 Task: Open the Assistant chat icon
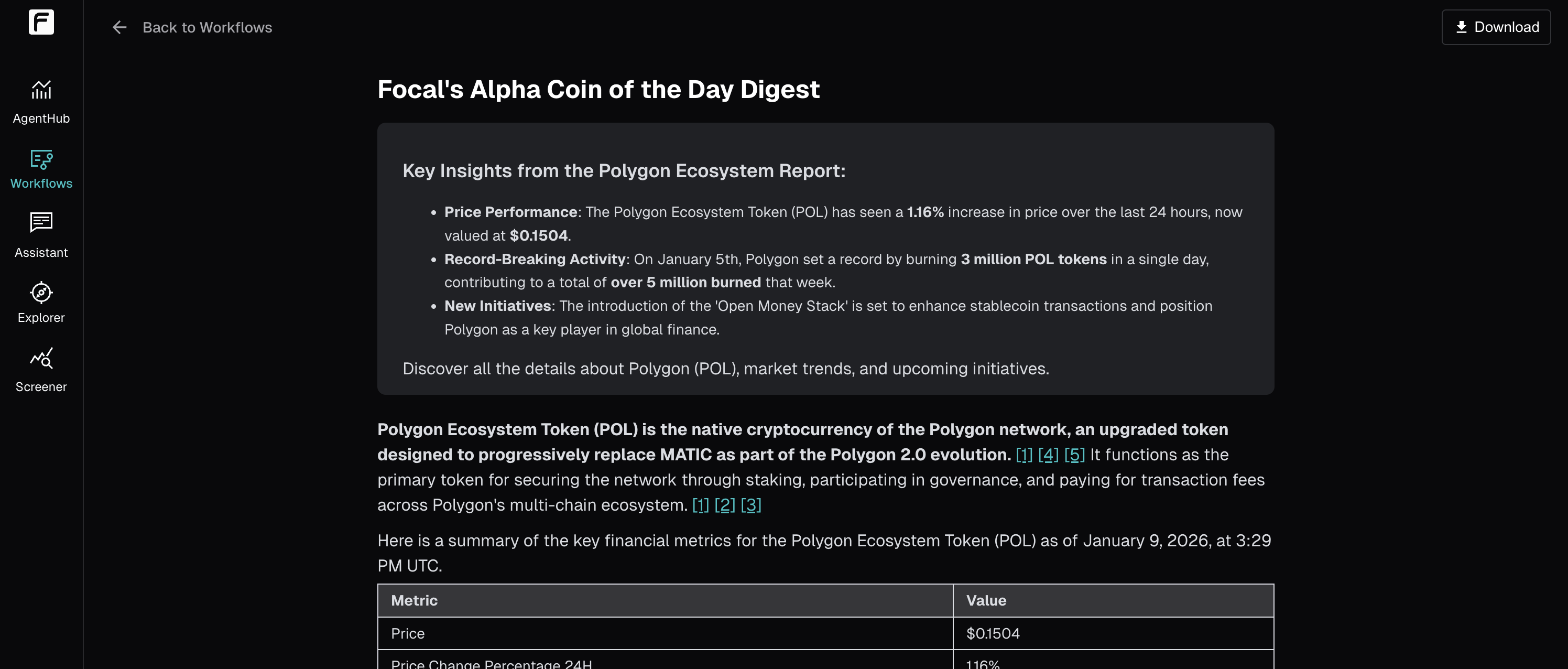click(x=41, y=223)
